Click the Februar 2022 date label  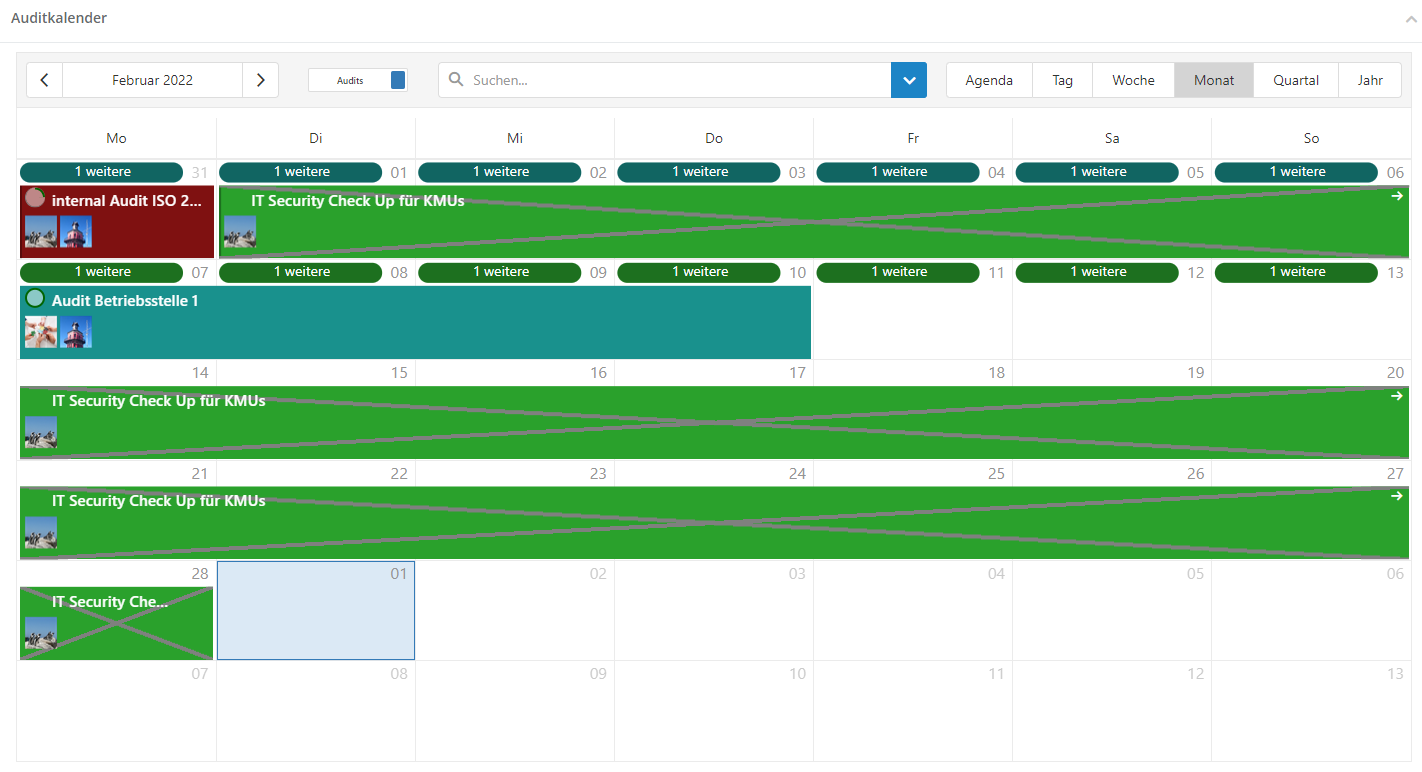tap(152, 80)
